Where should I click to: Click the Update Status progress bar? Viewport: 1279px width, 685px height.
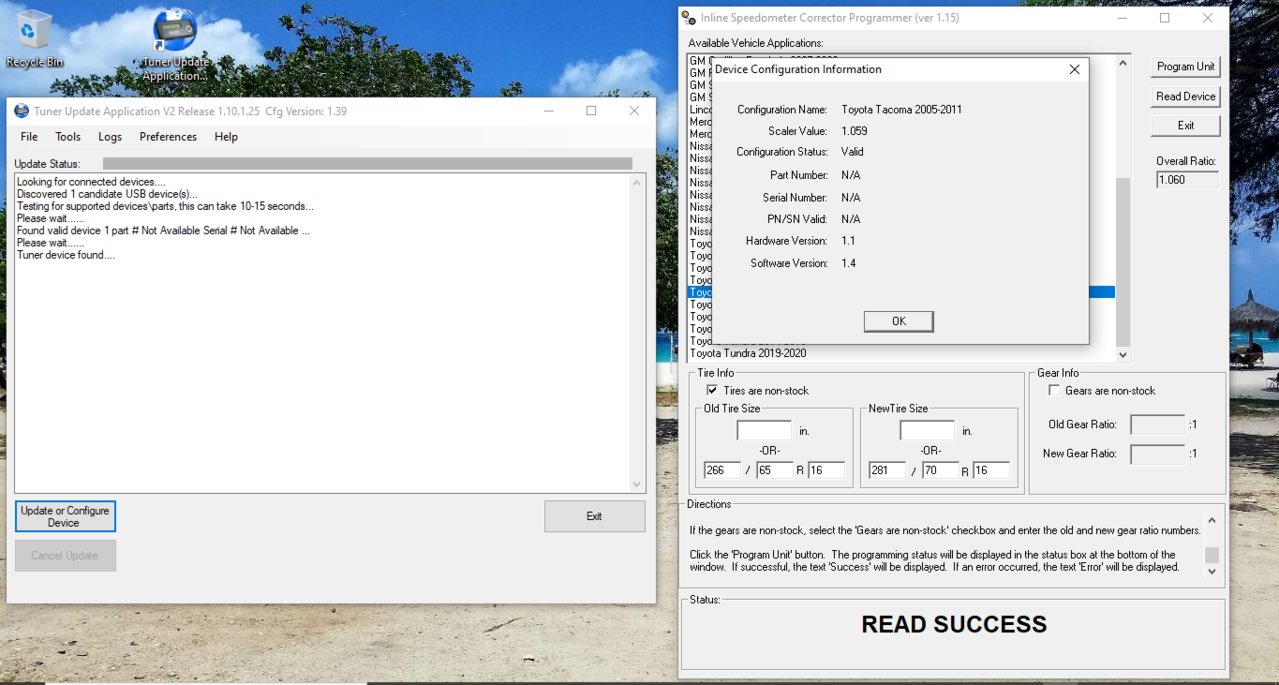[367, 164]
